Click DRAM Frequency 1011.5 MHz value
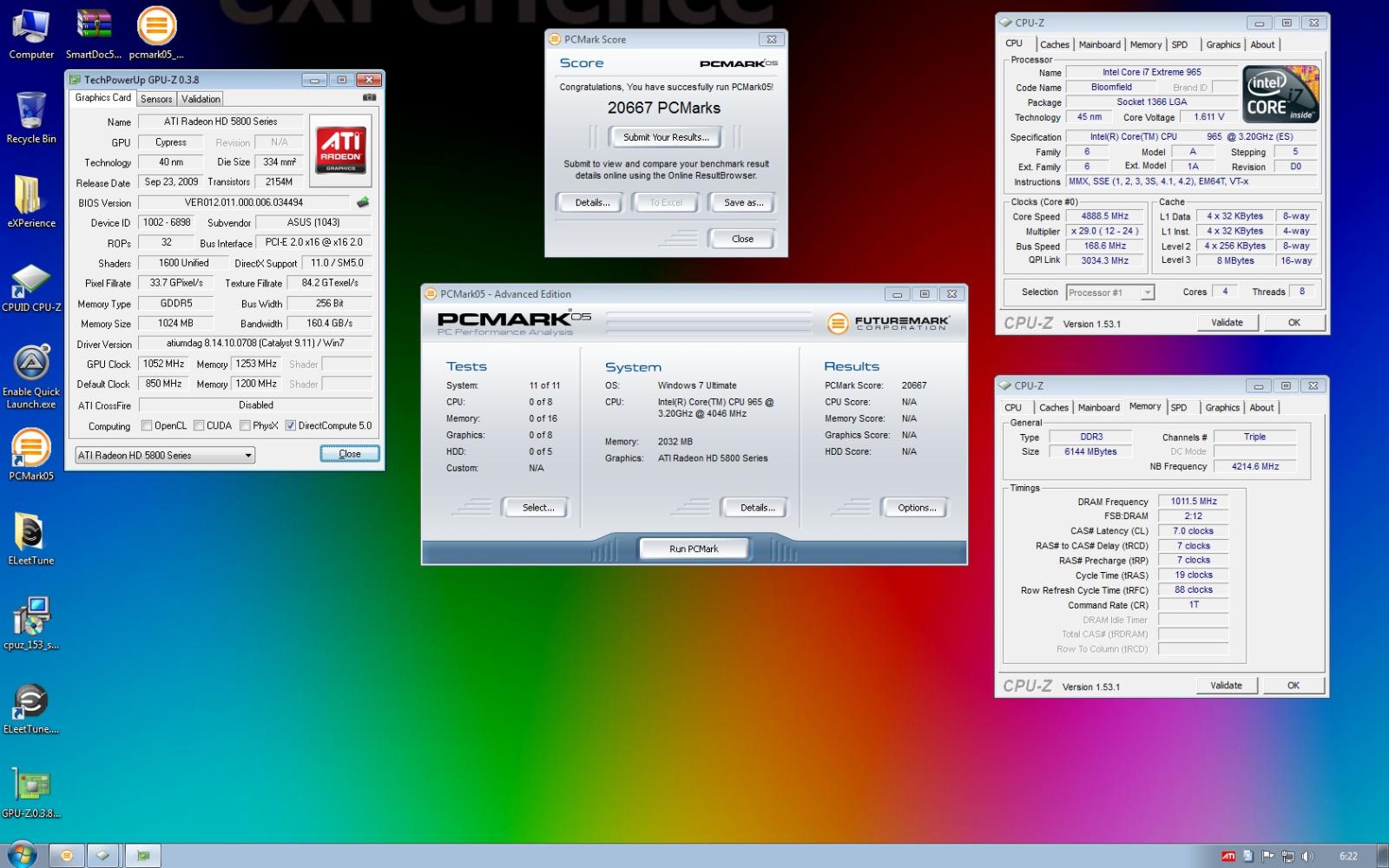The width and height of the screenshot is (1389, 868). (1194, 501)
